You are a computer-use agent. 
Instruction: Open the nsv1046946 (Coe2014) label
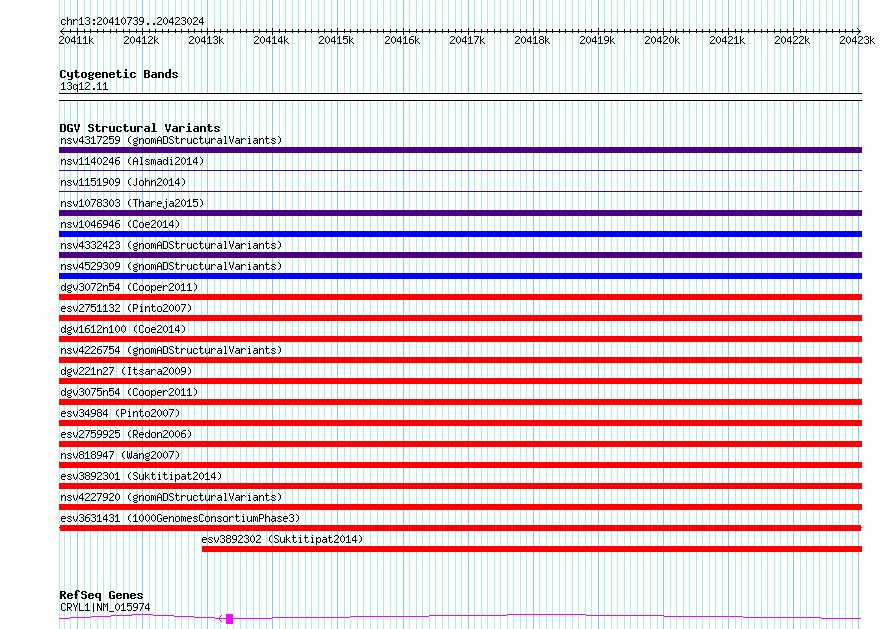pyautogui.click(x=120, y=224)
